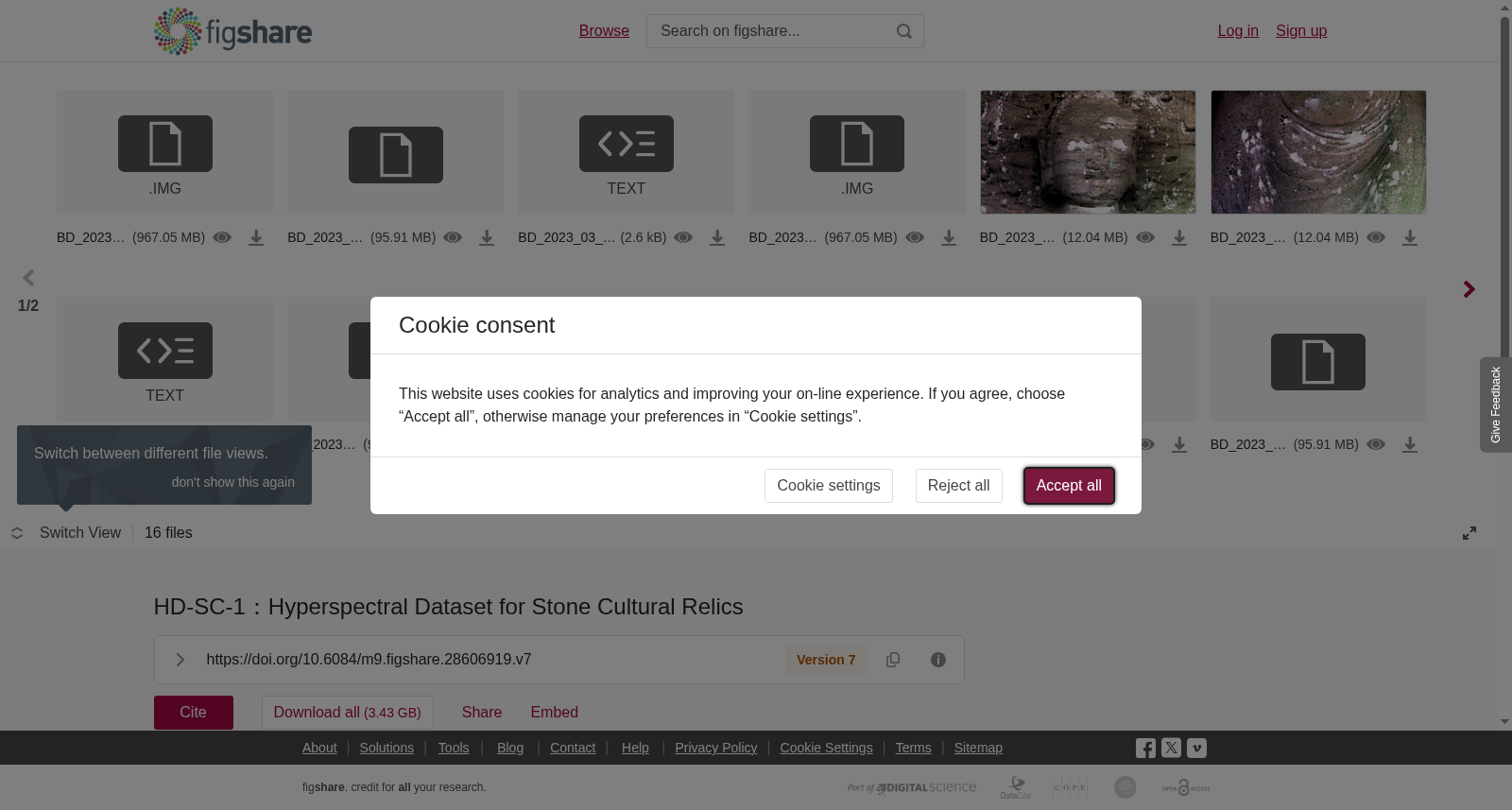Open the Version 7 dropdown
Screen dimensions: 1512x810
(826, 660)
